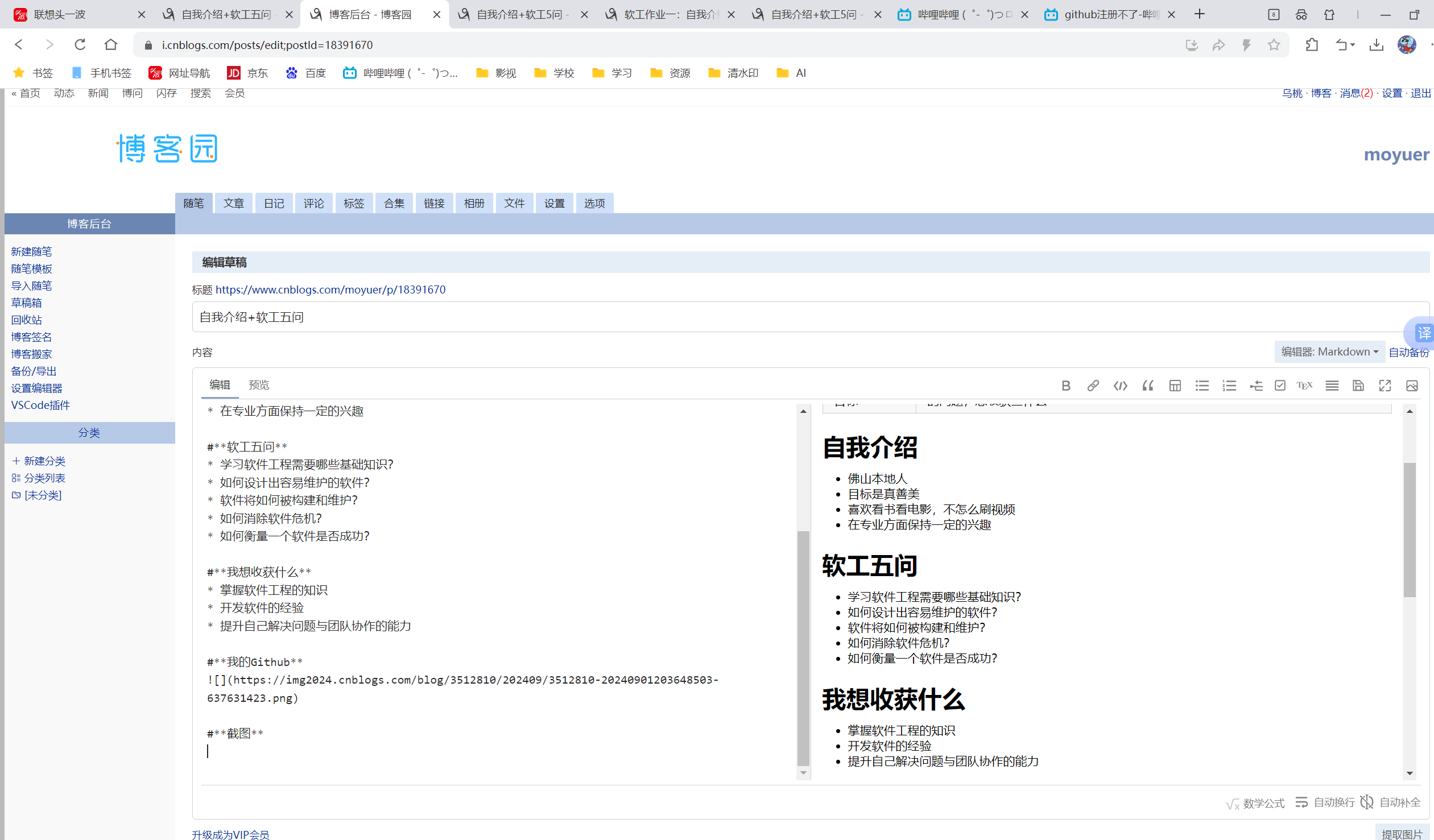Viewport: 1434px width, 840px height.
Task: Click the numbered list icon
Action: (x=1229, y=386)
